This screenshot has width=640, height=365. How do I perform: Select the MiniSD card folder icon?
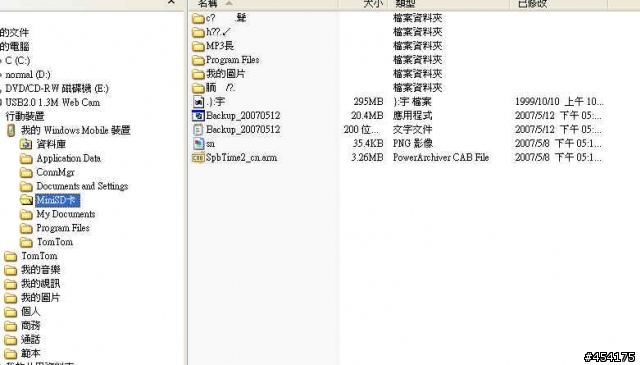pos(26,200)
